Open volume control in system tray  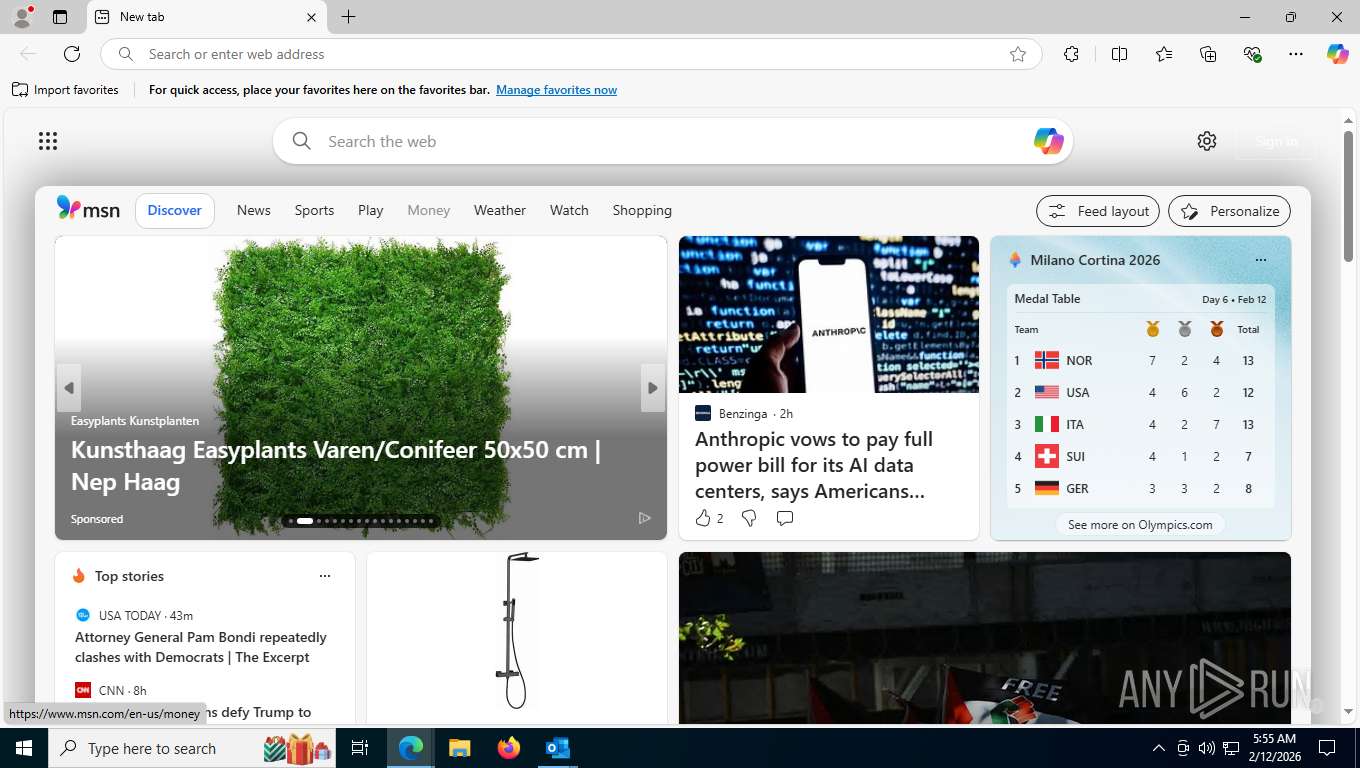[1207, 748]
